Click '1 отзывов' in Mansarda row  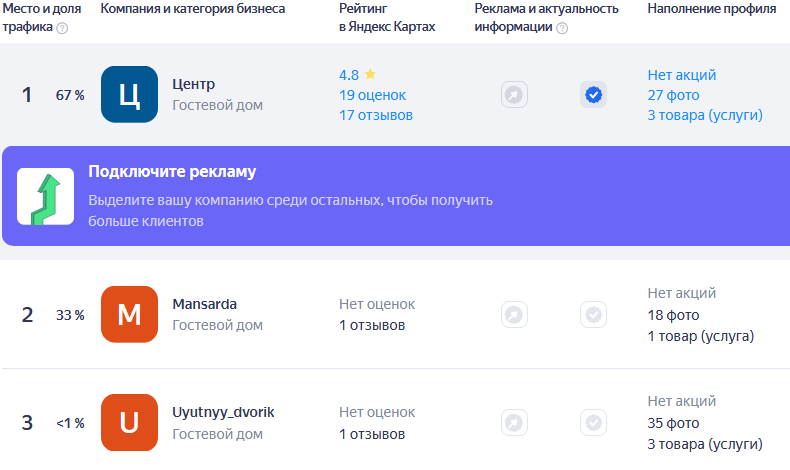tap(372, 325)
